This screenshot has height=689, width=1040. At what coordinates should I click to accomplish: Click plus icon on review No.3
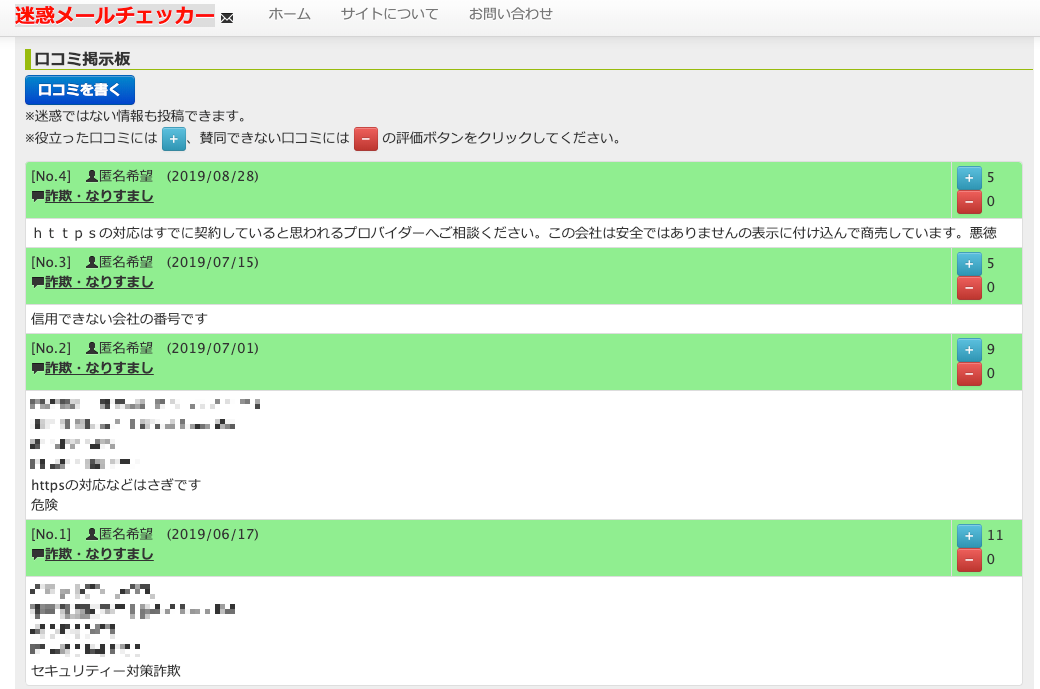click(x=969, y=264)
